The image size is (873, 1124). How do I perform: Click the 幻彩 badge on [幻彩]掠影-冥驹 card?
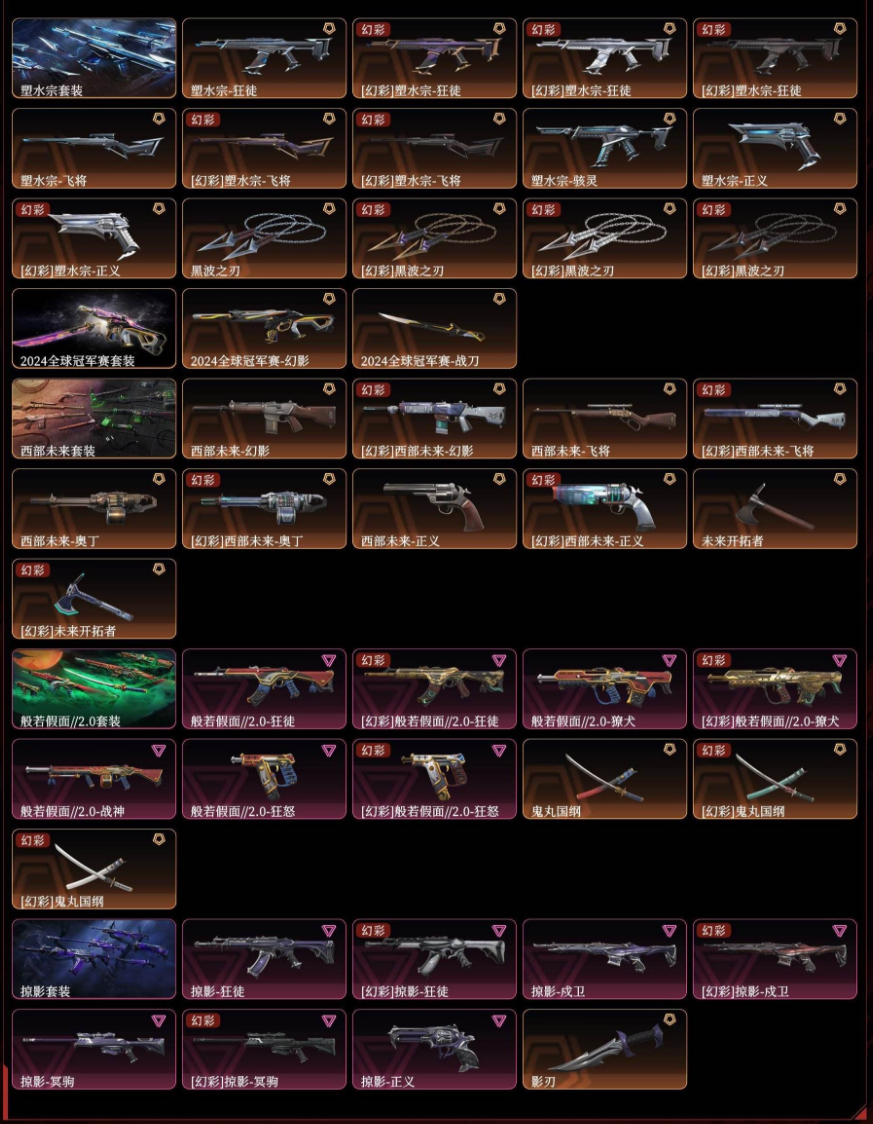click(x=203, y=1020)
